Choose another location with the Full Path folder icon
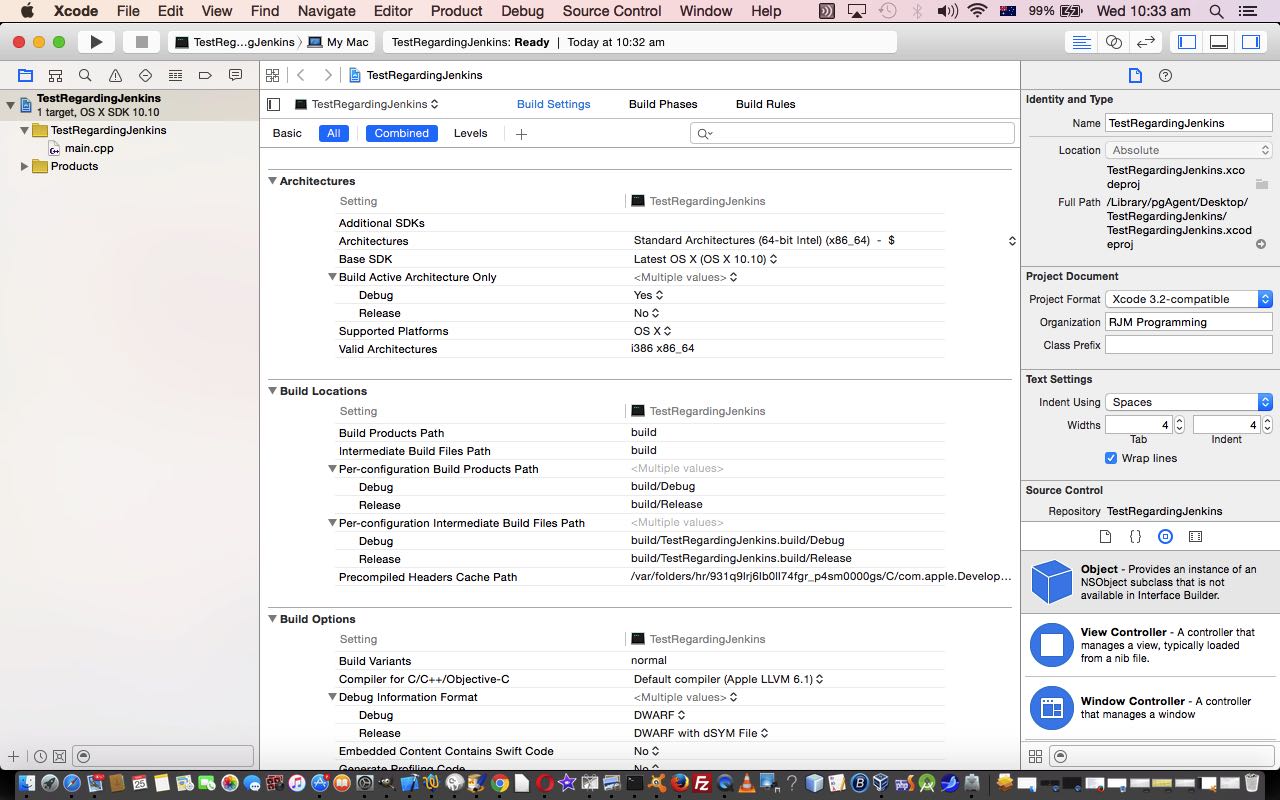The width and height of the screenshot is (1280, 800). [1262, 185]
